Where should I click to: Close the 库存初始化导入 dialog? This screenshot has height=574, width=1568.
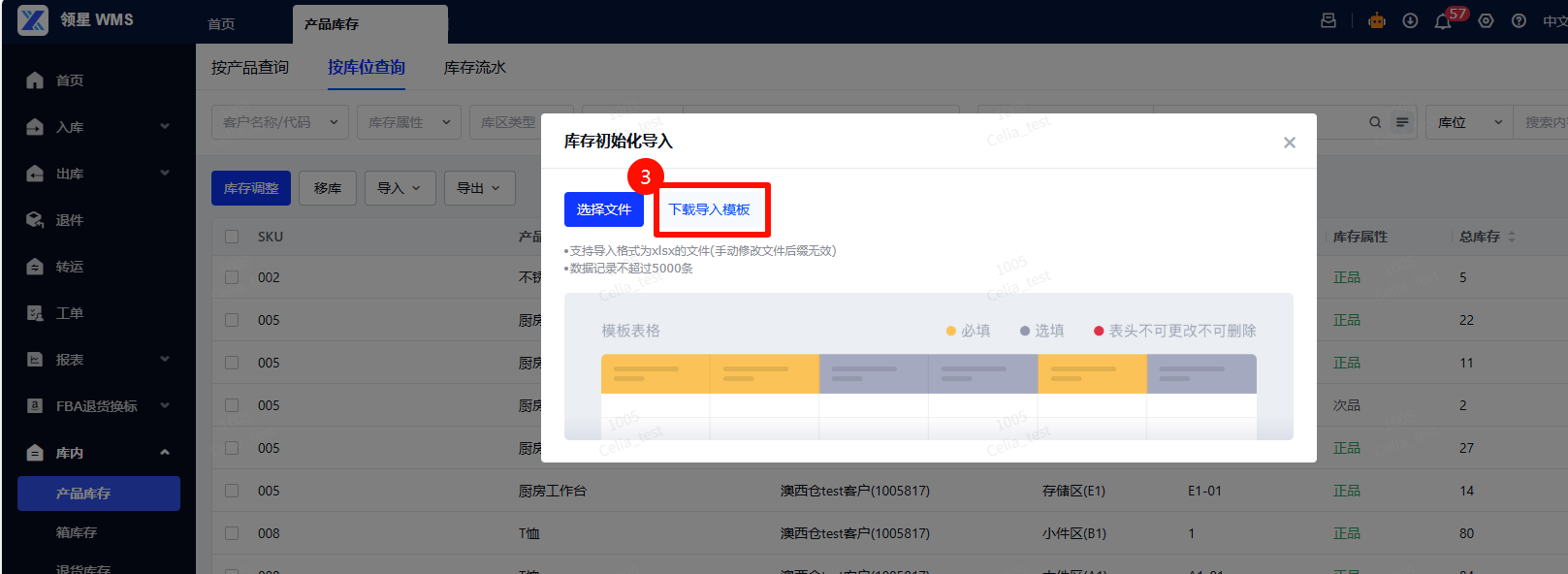click(1290, 143)
